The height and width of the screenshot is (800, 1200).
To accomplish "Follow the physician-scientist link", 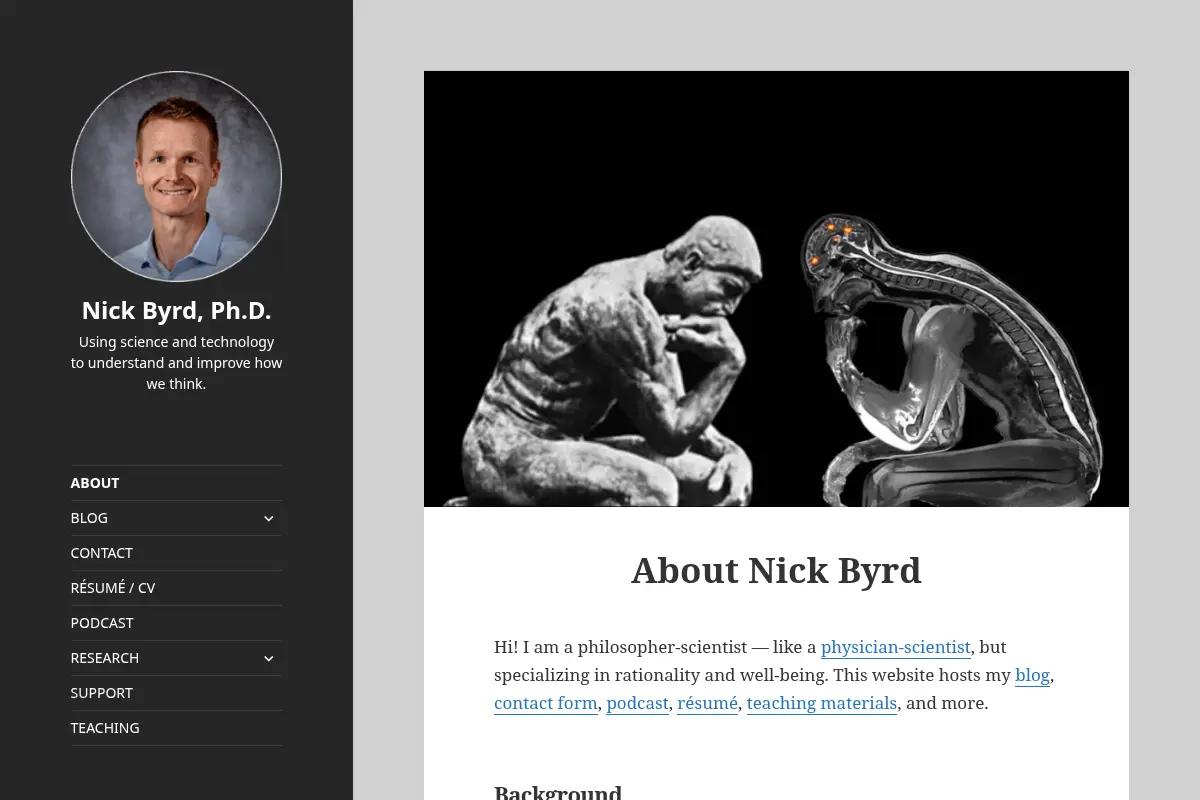I will (x=896, y=647).
